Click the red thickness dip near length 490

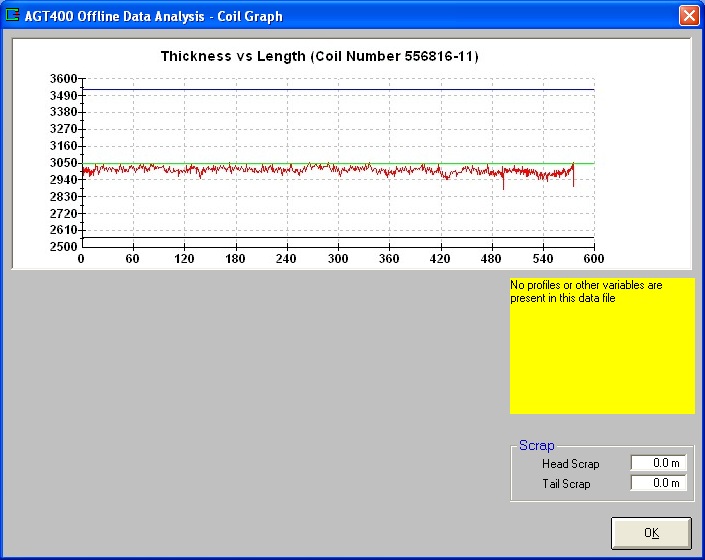click(x=503, y=181)
